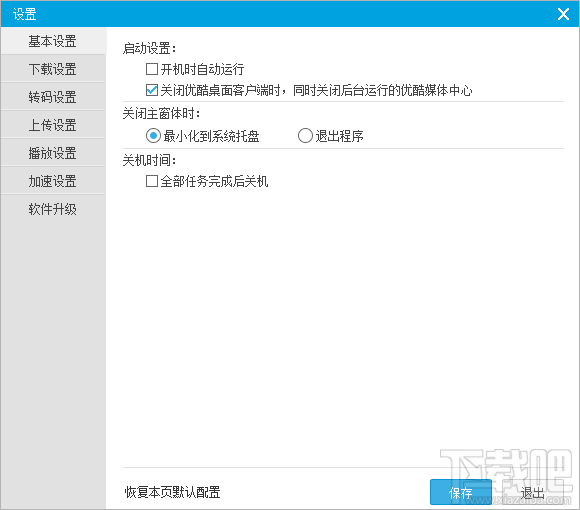
Task: Show the 加速设置 page
Action: [x=53, y=181]
